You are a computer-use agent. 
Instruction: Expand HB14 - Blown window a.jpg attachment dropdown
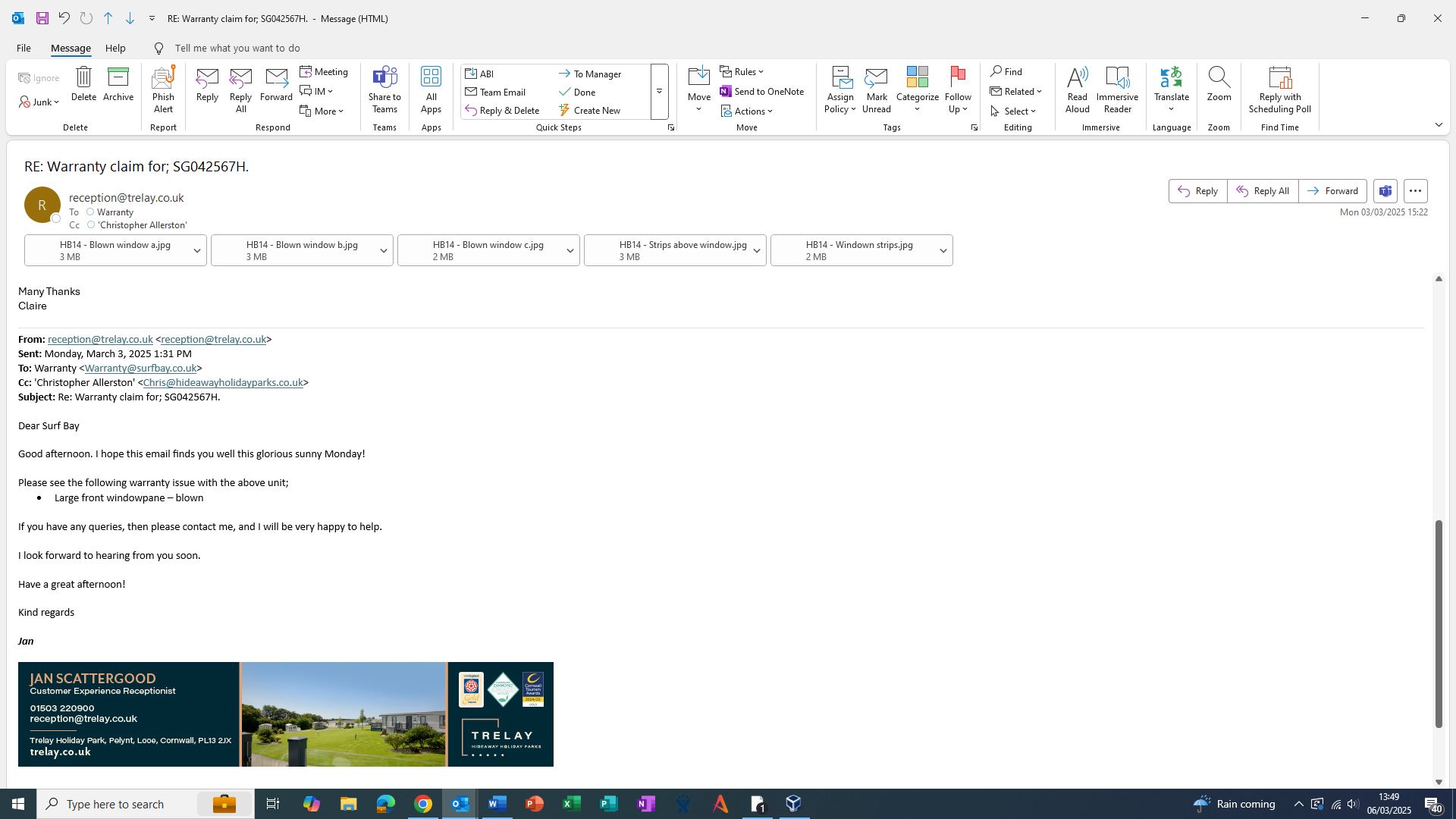(x=197, y=251)
